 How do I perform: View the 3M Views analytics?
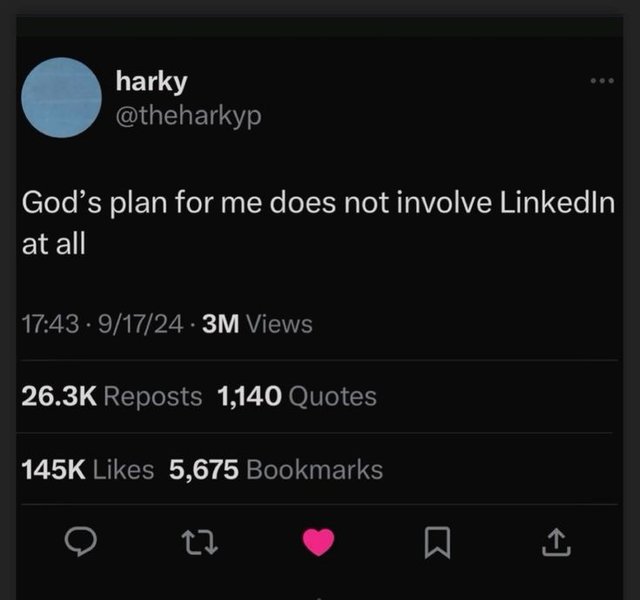coord(257,324)
